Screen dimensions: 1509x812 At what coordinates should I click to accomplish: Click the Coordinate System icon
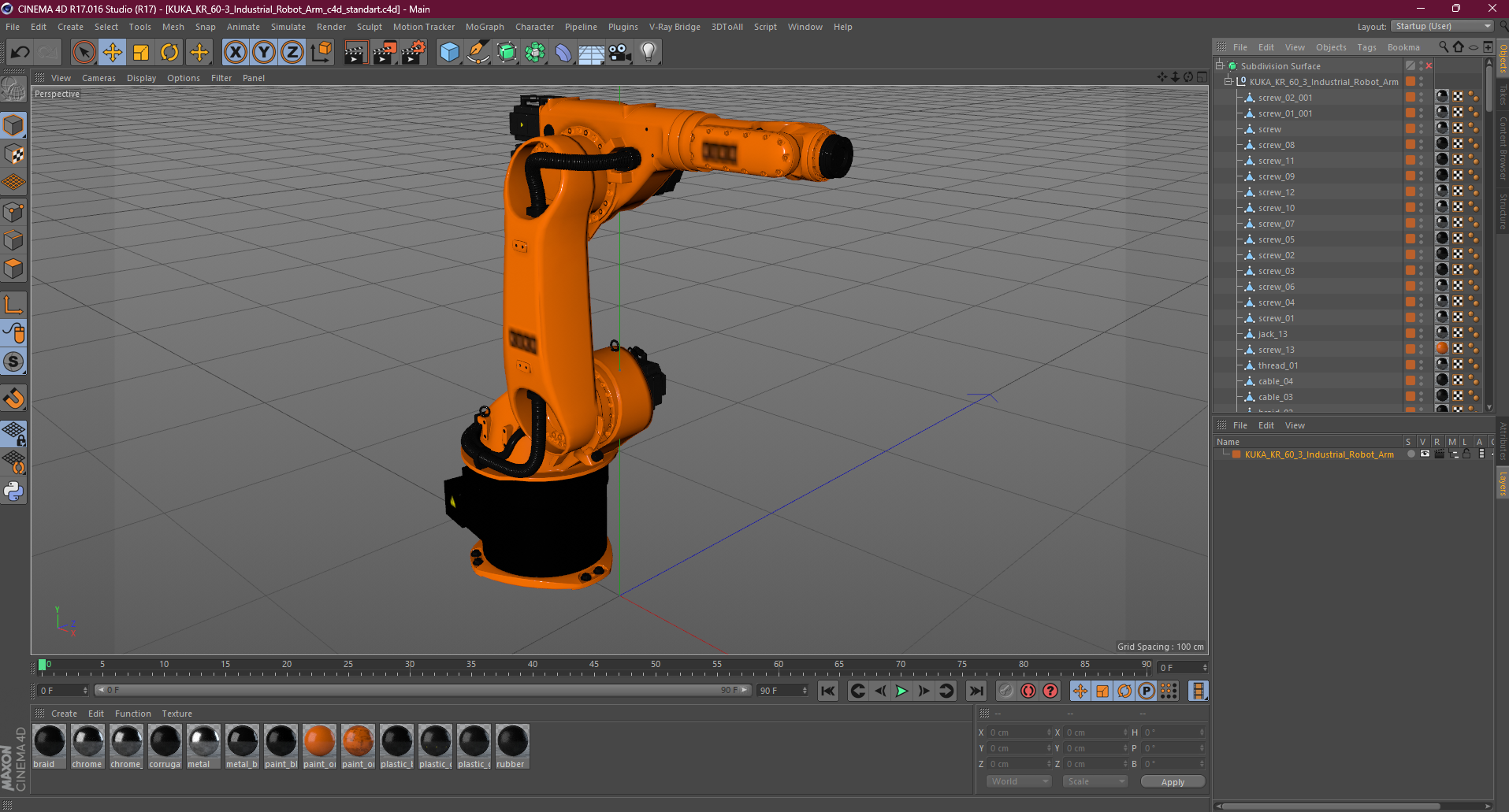coord(321,53)
